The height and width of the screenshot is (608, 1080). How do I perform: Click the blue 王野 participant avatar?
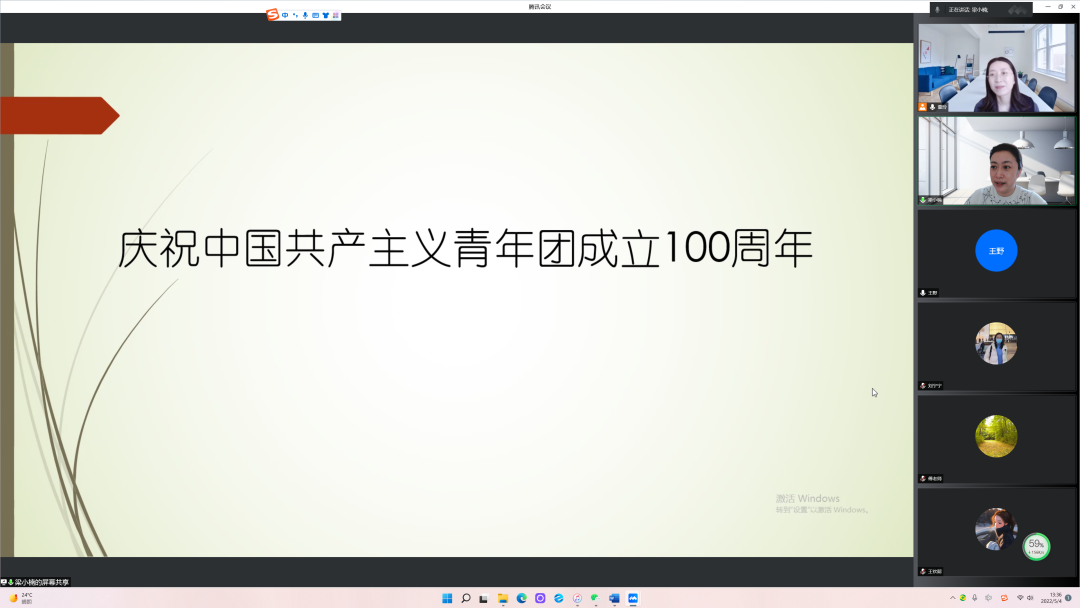(996, 251)
